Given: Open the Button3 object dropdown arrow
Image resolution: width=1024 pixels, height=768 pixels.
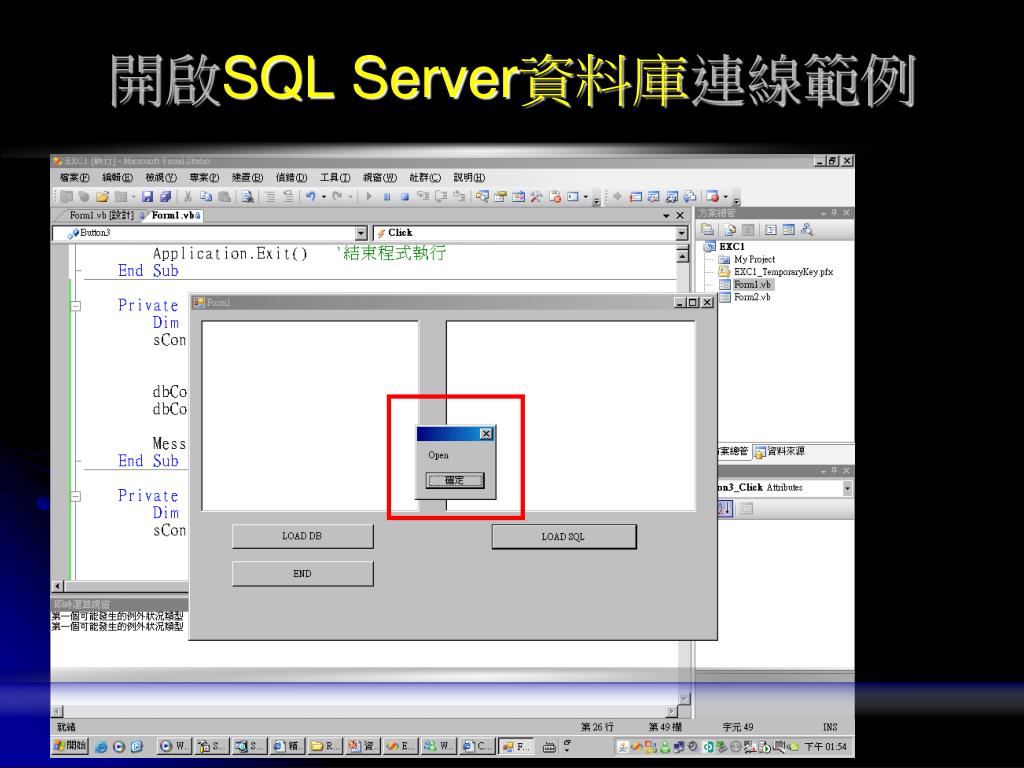Looking at the screenshot, I should tap(361, 233).
